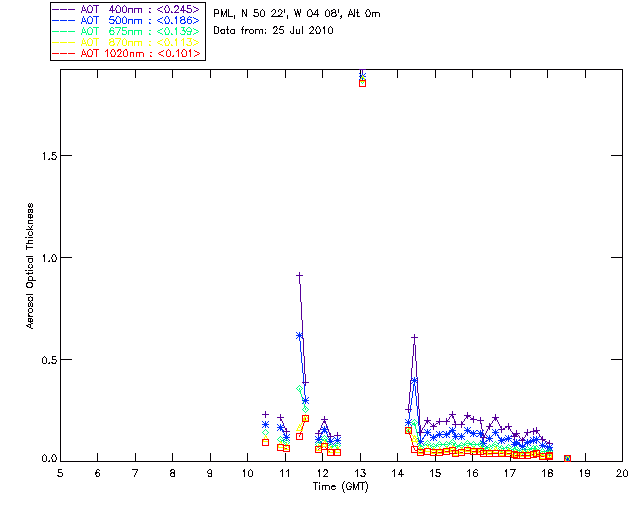Select the 'AOT 1020nm : <0.101>' legend entry
The width and height of the screenshot is (640, 512).
coord(126,53)
